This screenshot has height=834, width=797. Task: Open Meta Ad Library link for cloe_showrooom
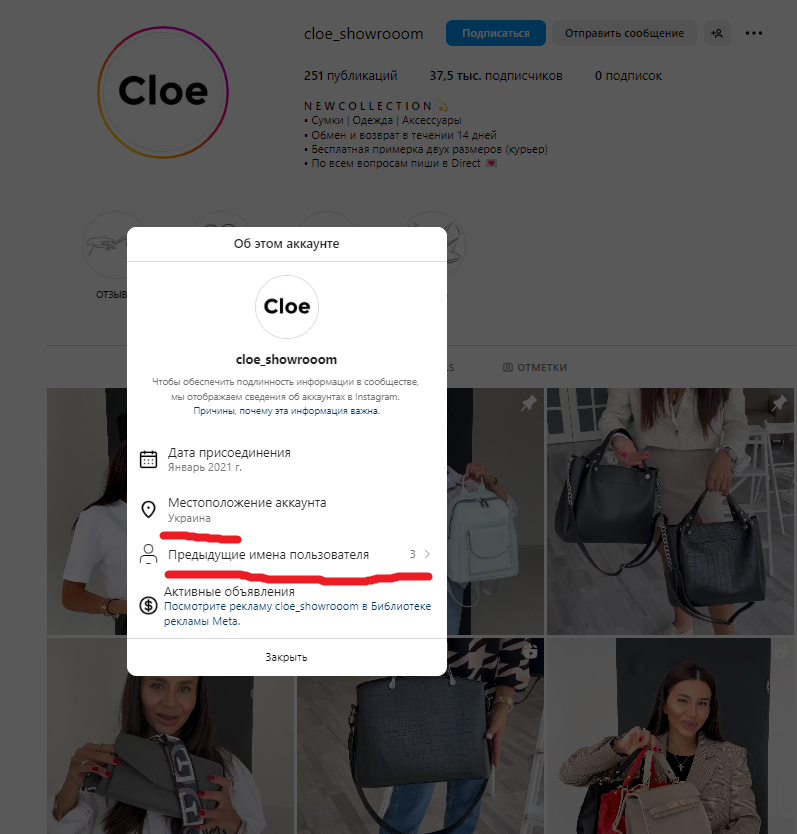pyautogui.click(x=297, y=613)
